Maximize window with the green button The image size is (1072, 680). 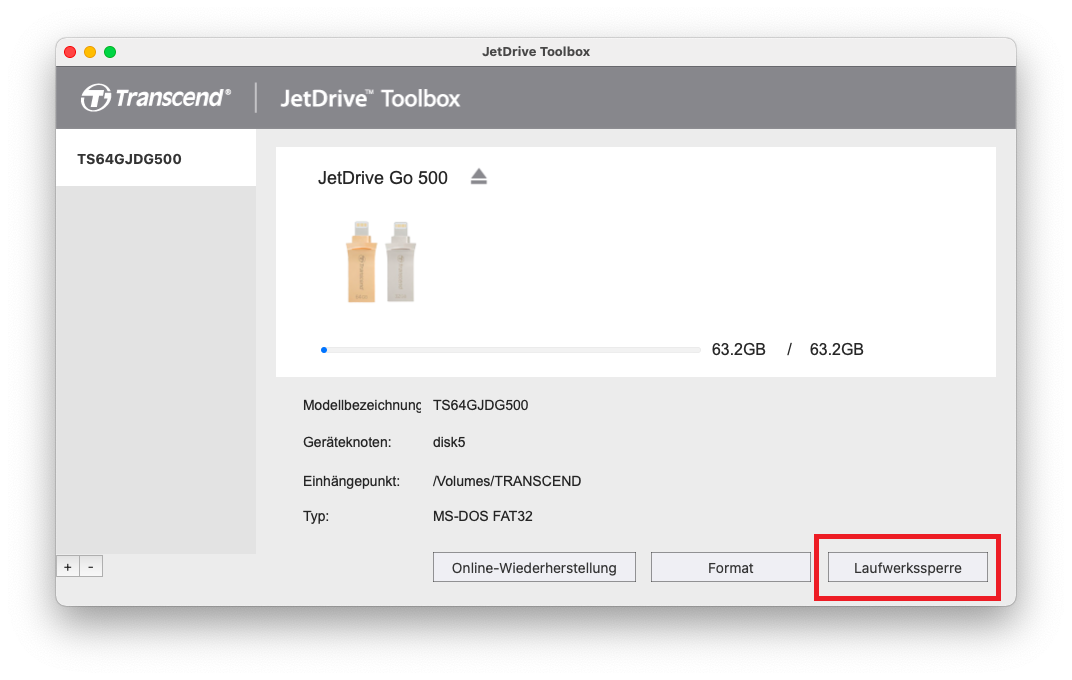pos(110,52)
